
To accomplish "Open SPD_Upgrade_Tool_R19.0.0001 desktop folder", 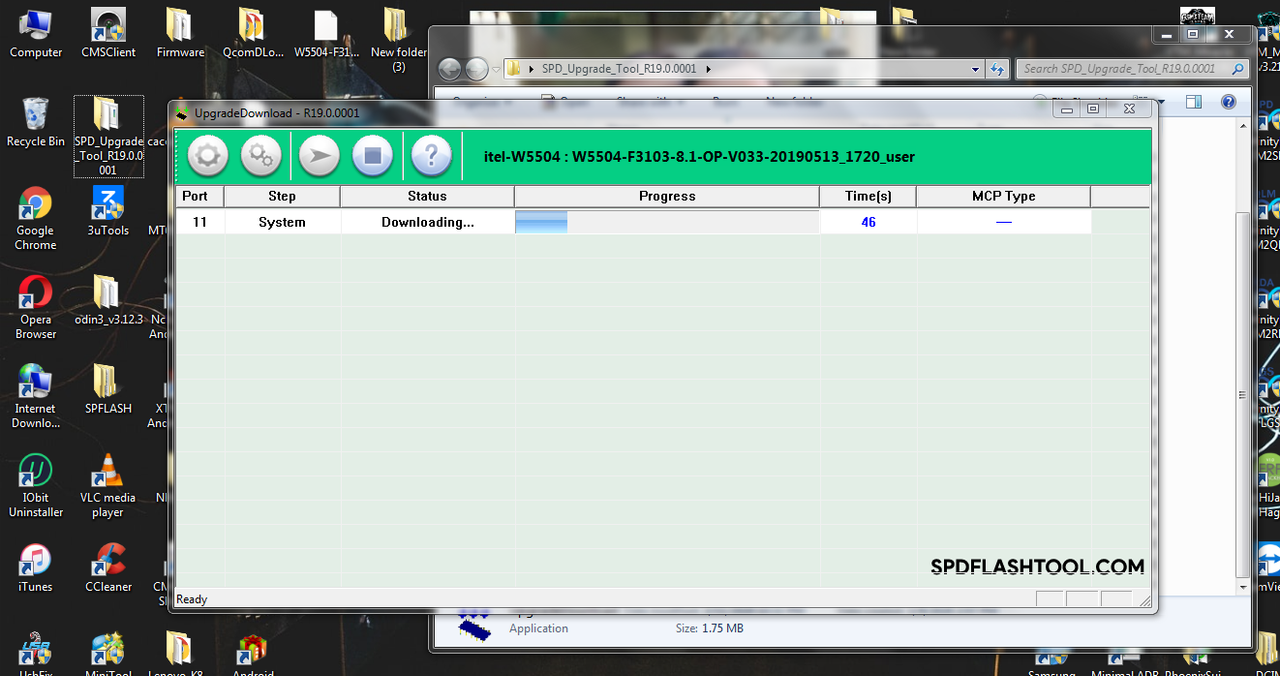I will click(108, 136).
